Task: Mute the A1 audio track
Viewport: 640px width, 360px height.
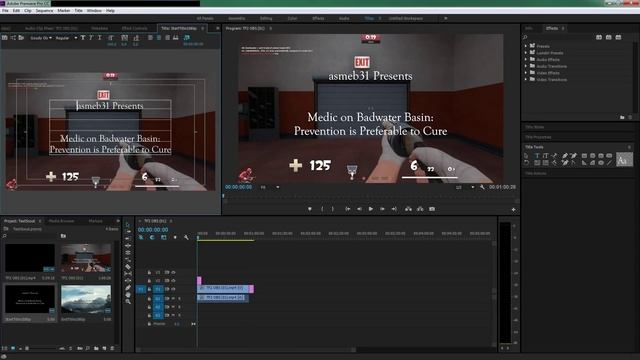Action: coord(173,299)
